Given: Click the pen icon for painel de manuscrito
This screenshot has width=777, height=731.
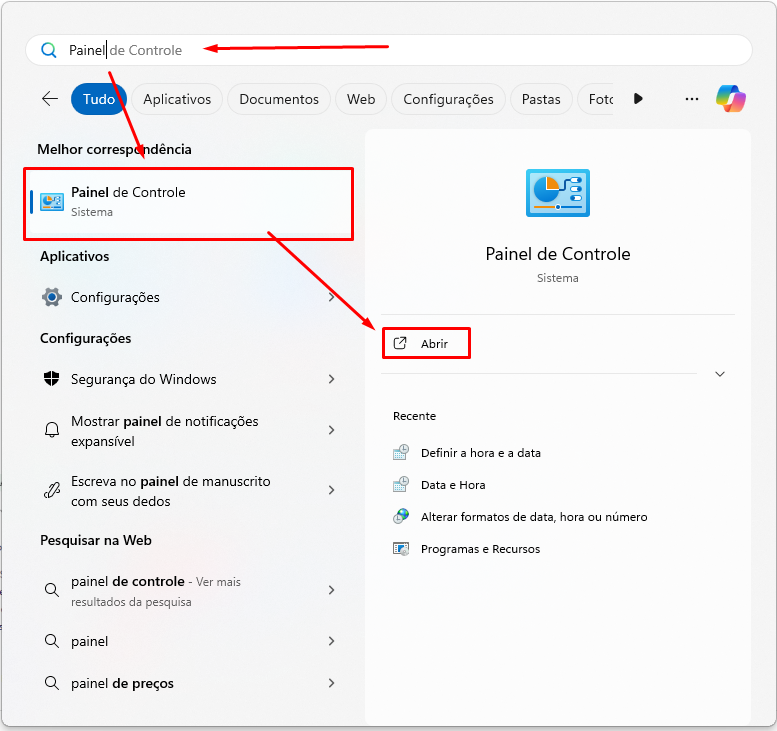Looking at the screenshot, I should pyautogui.click(x=52, y=490).
